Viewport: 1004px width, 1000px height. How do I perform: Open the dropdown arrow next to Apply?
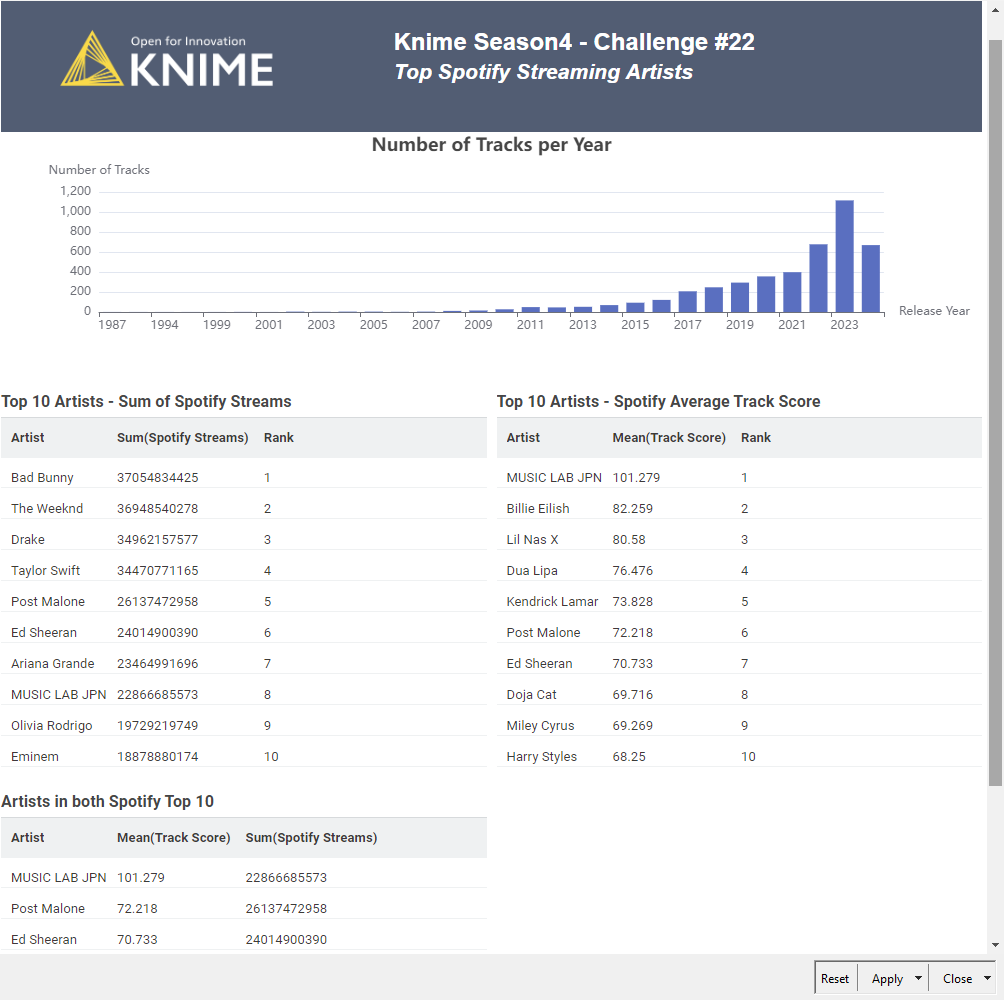[x=918, y=978]
